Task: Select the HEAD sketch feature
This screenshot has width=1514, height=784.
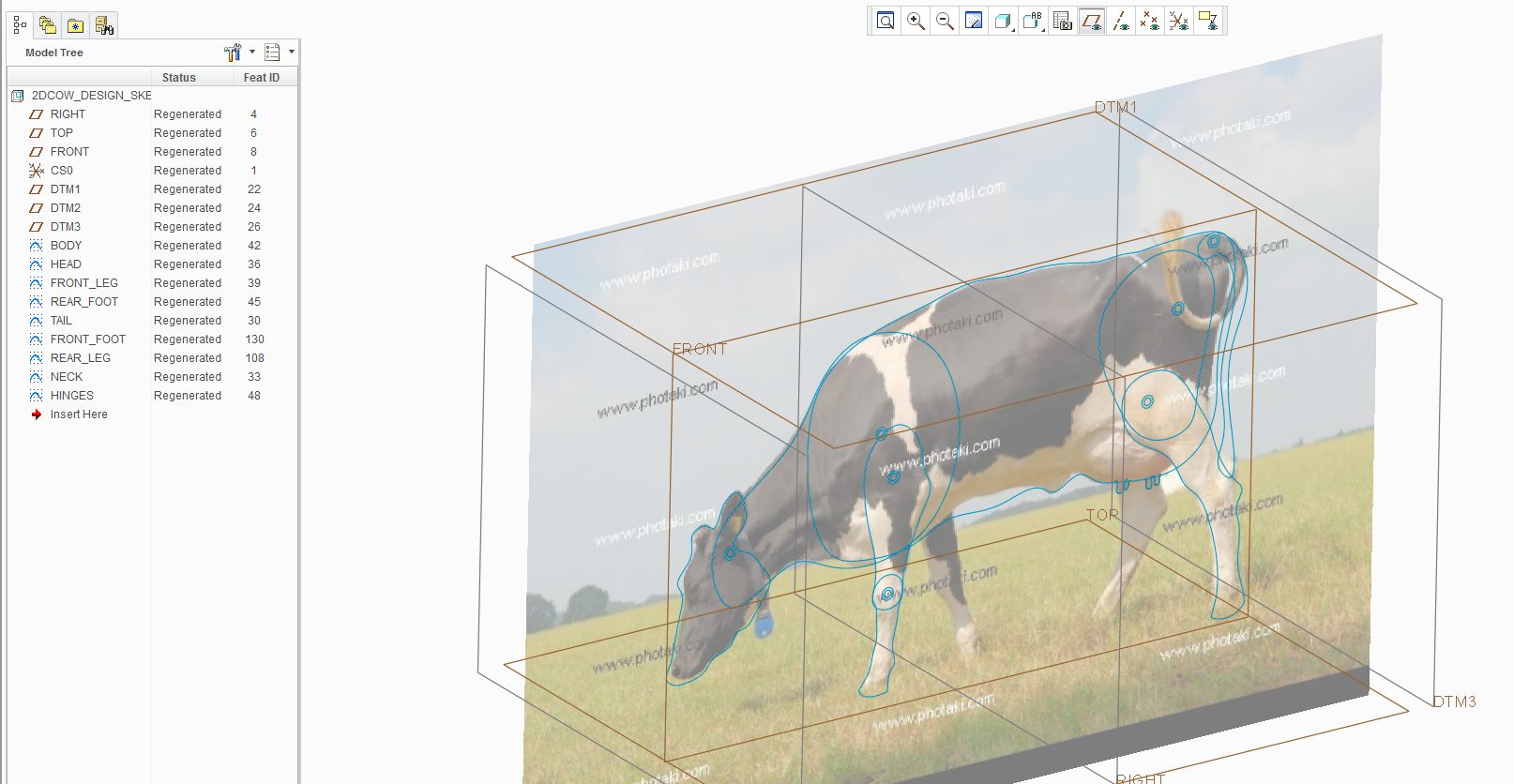Action: click(66, 264)
